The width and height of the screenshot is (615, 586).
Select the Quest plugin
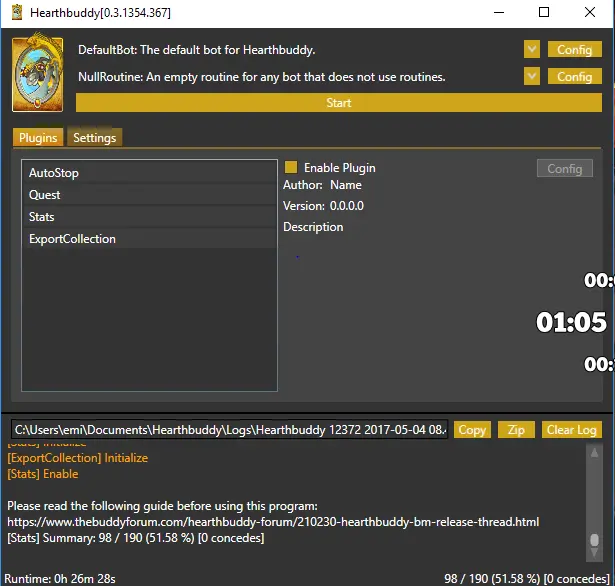[x=148, y=195]
